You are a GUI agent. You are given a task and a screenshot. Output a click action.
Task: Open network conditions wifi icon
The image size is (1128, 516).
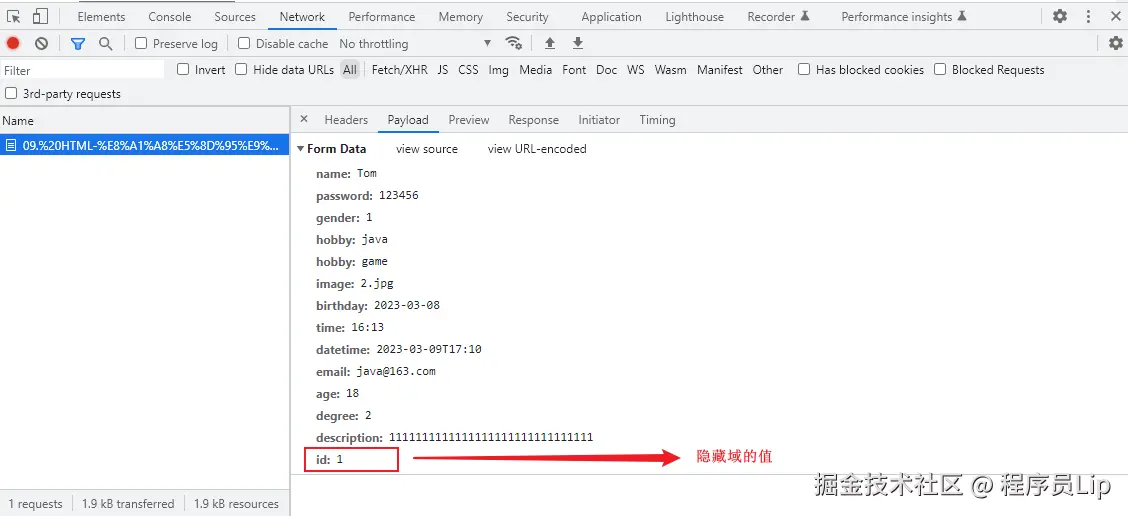(514, 43)
